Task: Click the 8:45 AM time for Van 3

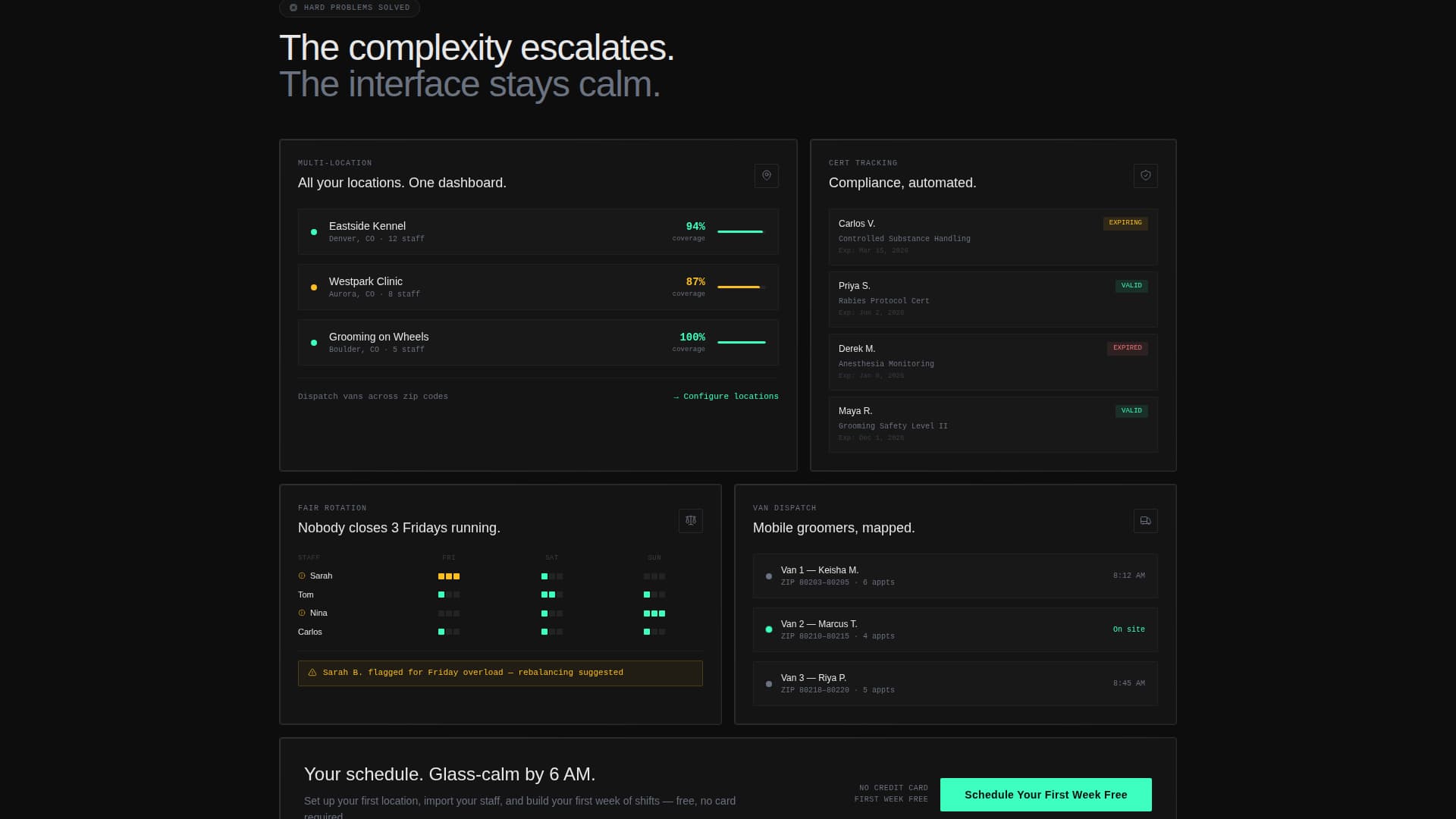Action: tap(1129, 684)
